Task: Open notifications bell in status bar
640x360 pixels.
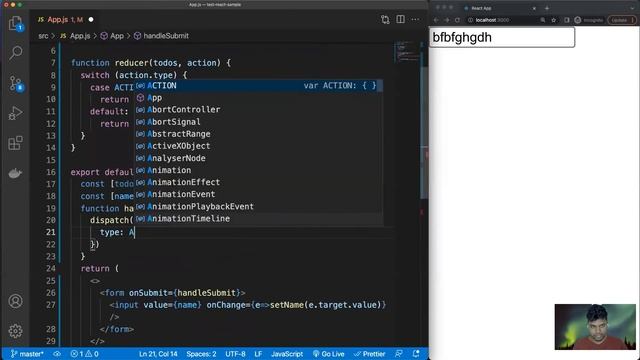Action: (416, 354)
